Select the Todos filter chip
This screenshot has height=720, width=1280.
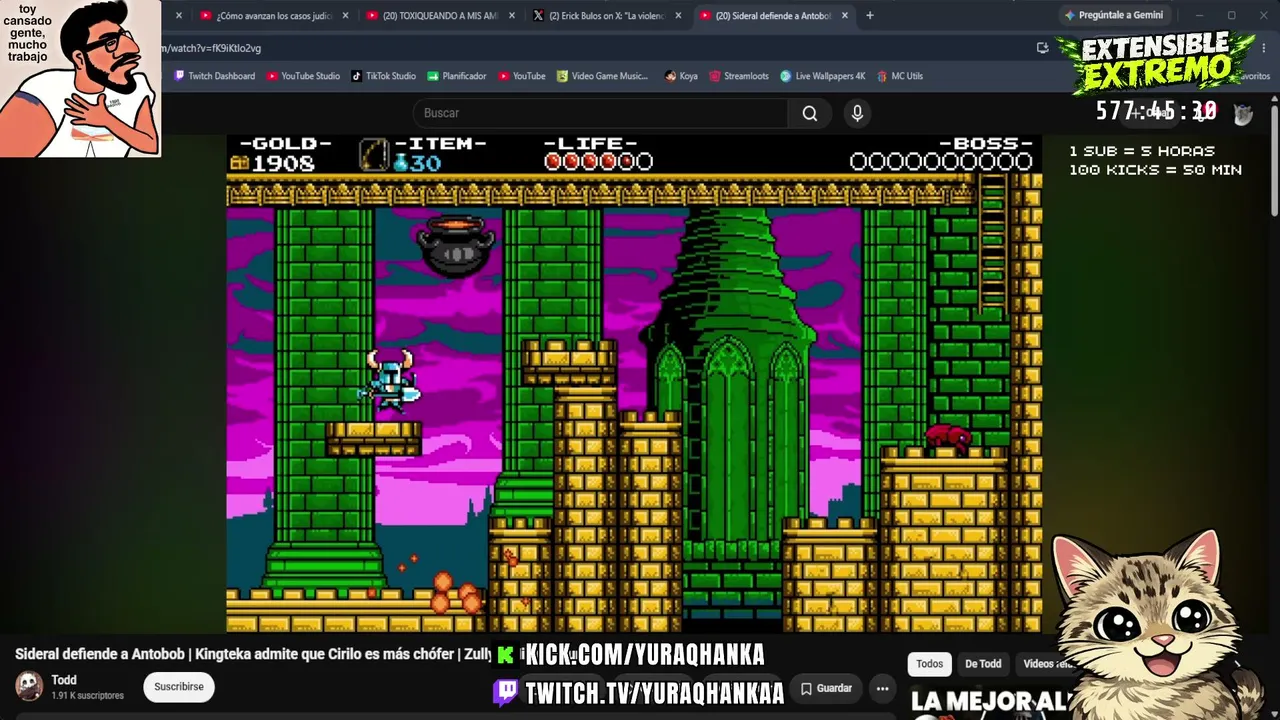click(929, 664)
